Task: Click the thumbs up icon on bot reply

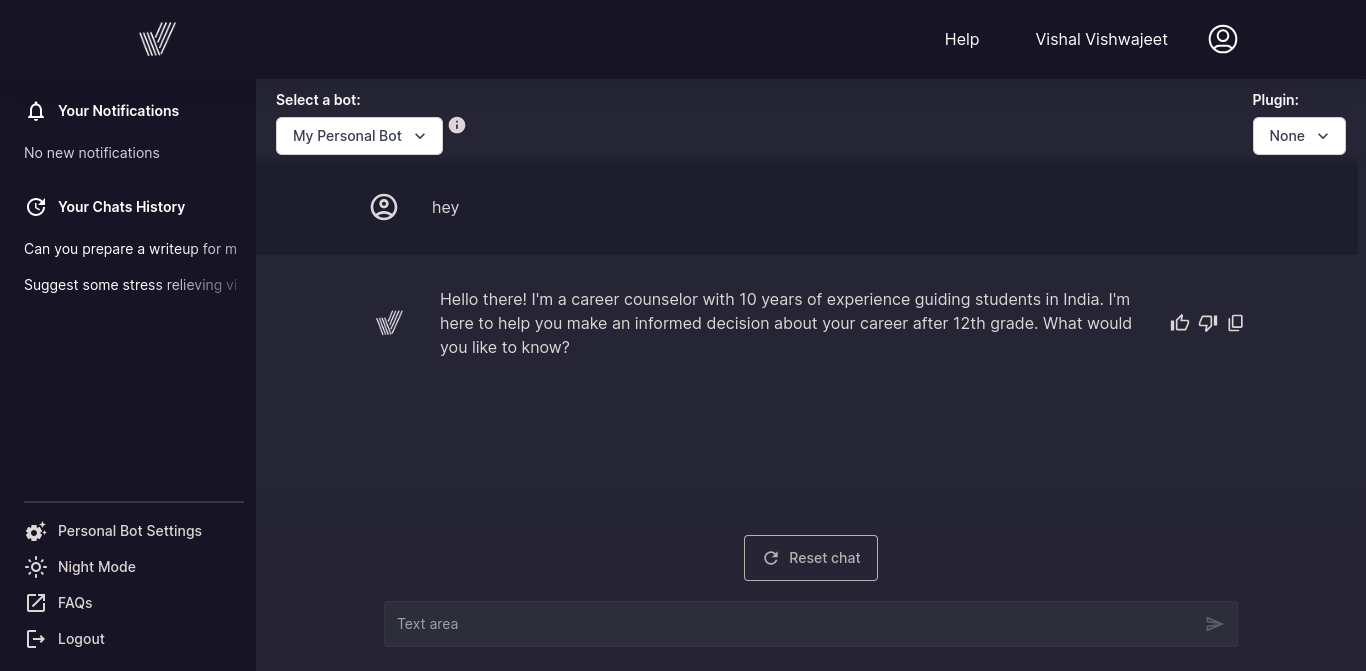Action: [x=1180, y=323]
